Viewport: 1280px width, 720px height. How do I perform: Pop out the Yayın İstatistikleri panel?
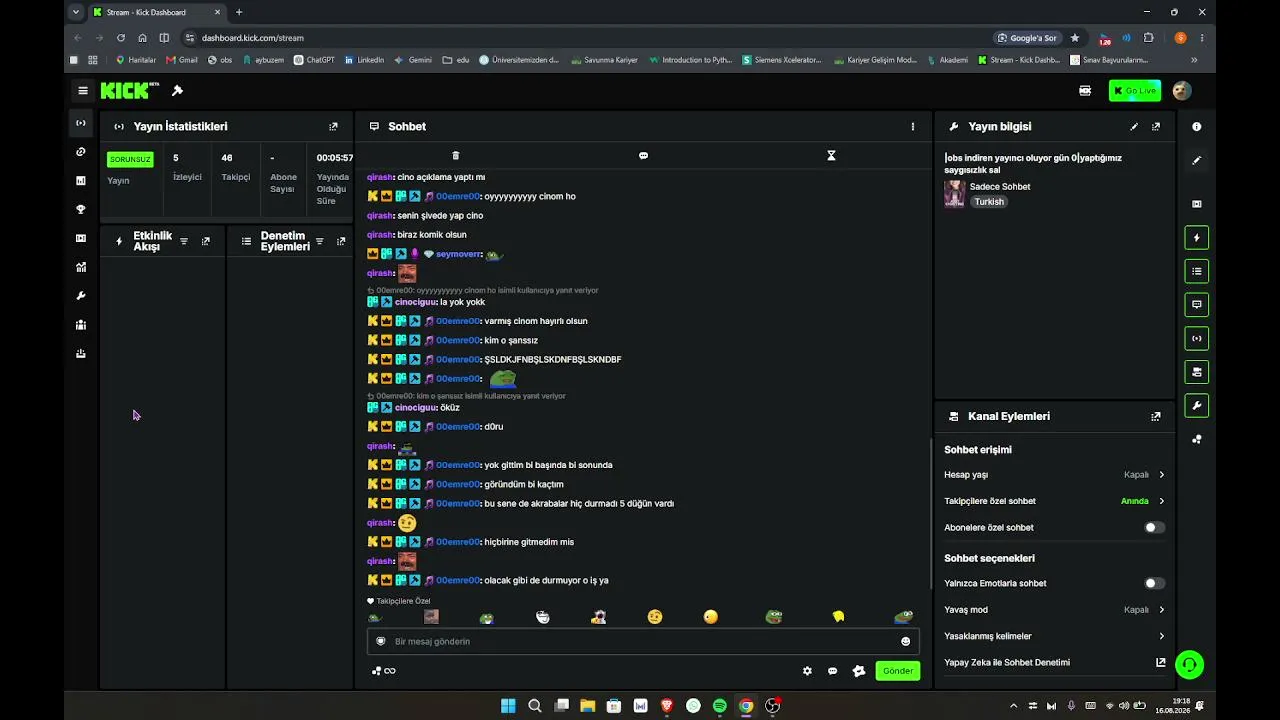pos(333,127)
